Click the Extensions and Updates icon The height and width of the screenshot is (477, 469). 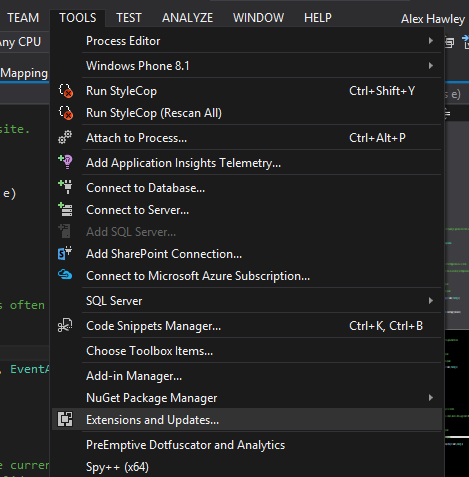pyautogui.click(x=65, y=419)
